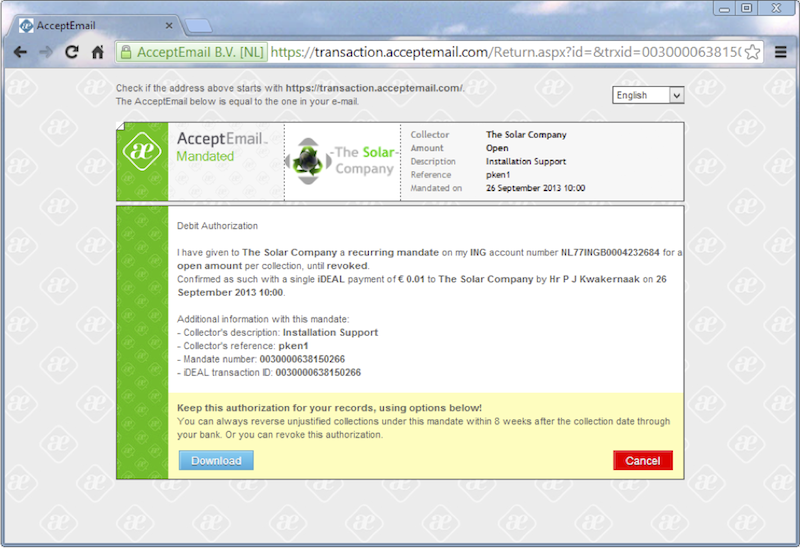The image size is (800, 548).
Task: Click the AcceptEmail B.V. [NL] certificate label
Action: tap(199, 52)
